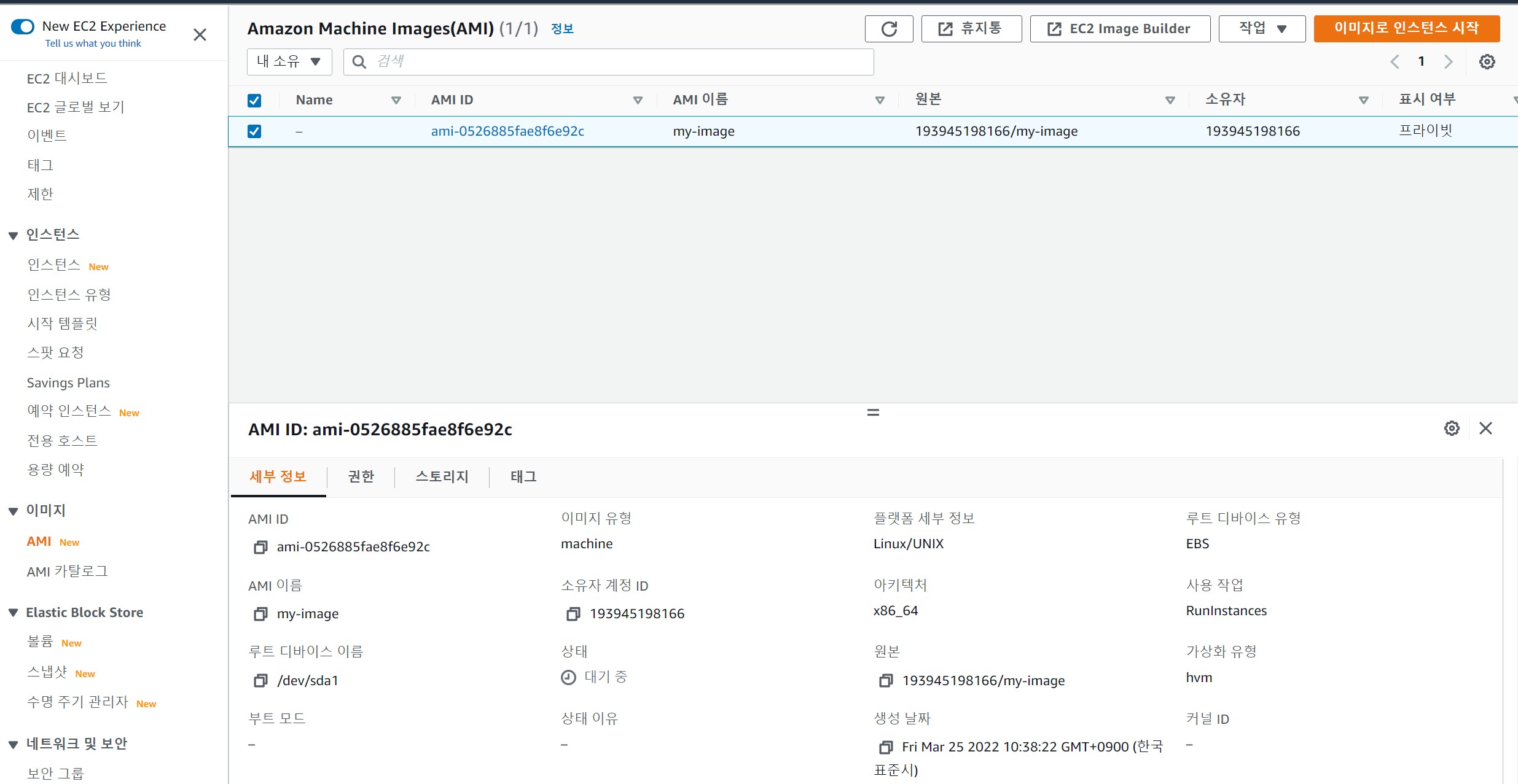Open 인스턴스 유형 in sidebar
Screen dimensions: 1518x784
coord(69,295)
